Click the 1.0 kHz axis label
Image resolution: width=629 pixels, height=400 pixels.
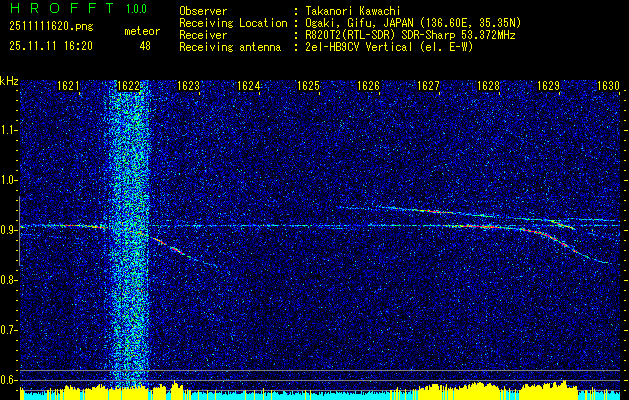tap(9, 180)
